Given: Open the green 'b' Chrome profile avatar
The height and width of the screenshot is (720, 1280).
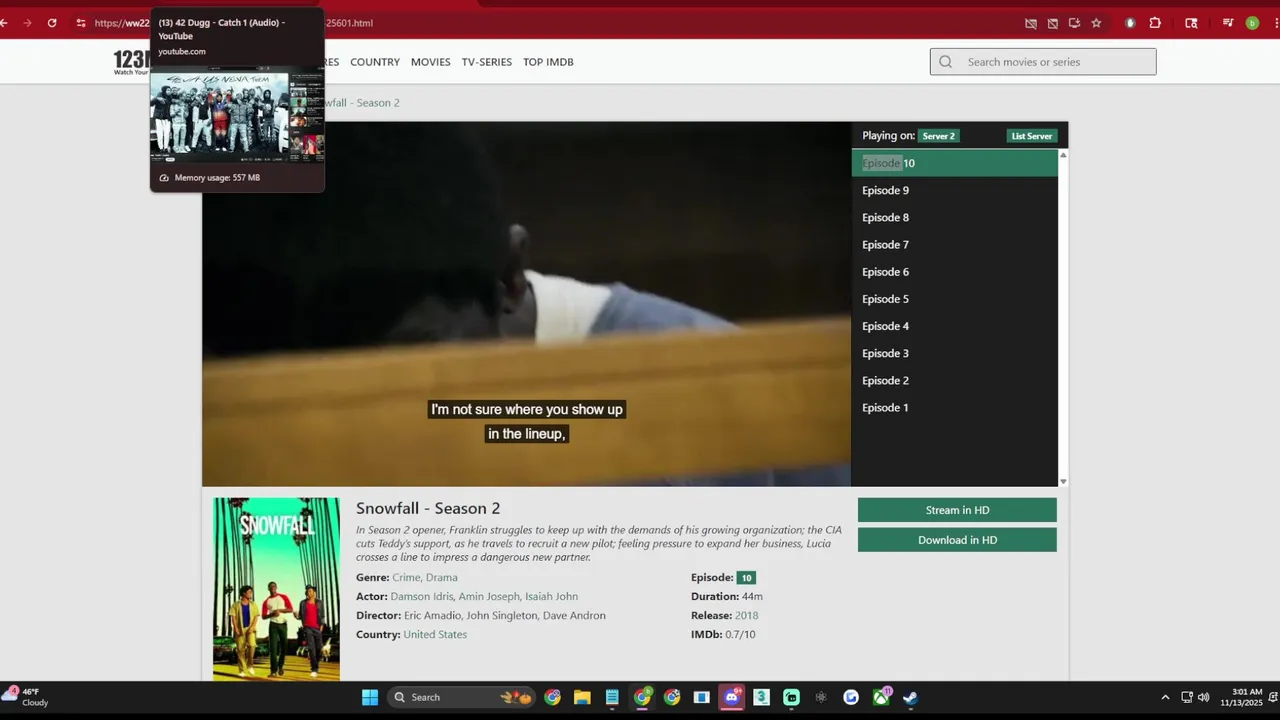Looking at the screenshot, I should (1252, 23).
